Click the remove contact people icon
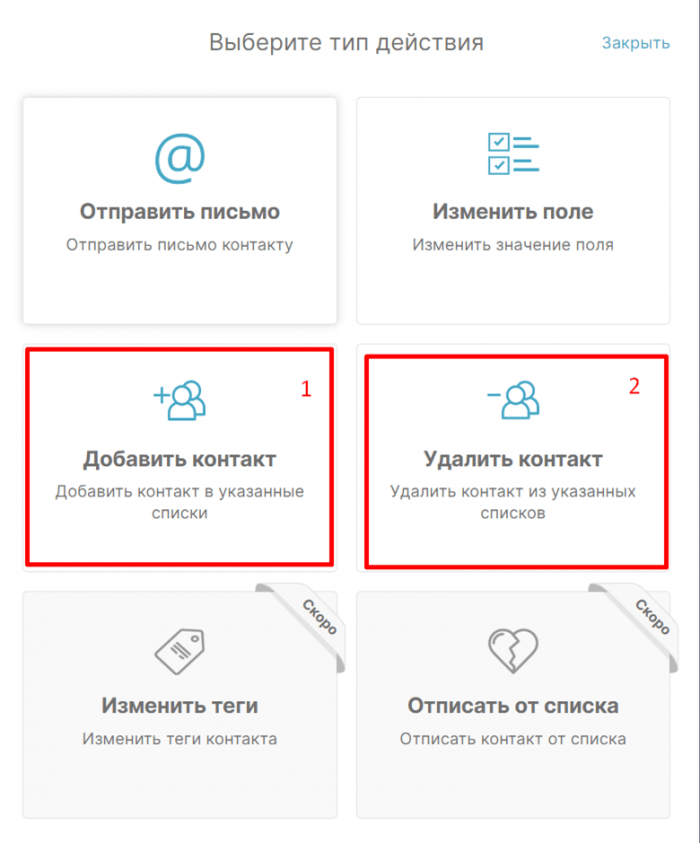The height and width of the screenshot is (843, 700). tap(513, 400)
